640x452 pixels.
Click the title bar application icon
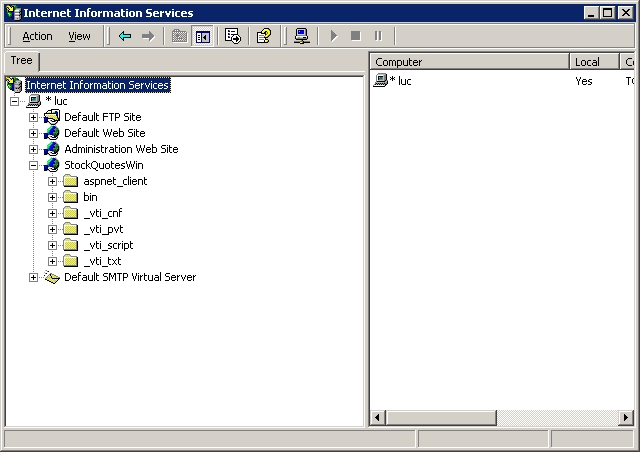pos(14,13)
